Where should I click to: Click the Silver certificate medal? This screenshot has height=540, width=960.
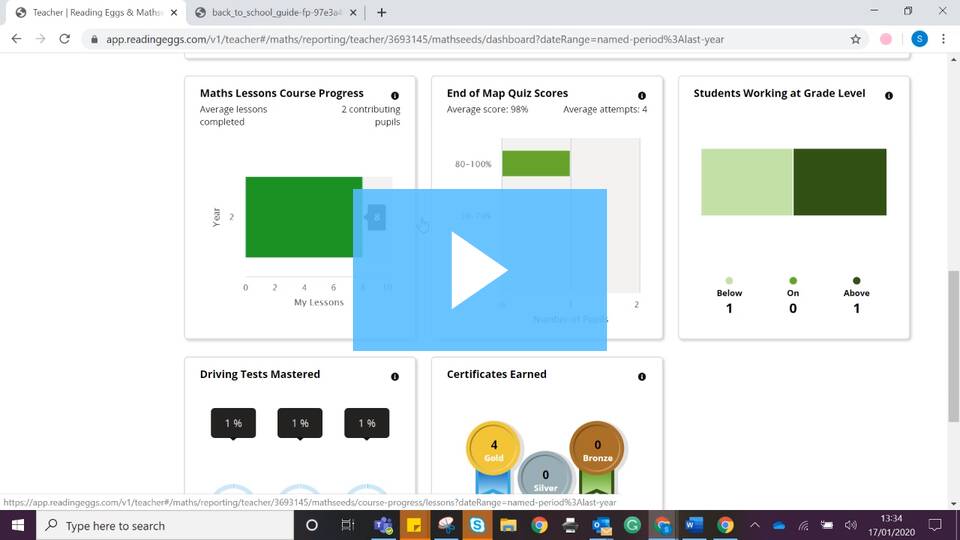[545, 474]
